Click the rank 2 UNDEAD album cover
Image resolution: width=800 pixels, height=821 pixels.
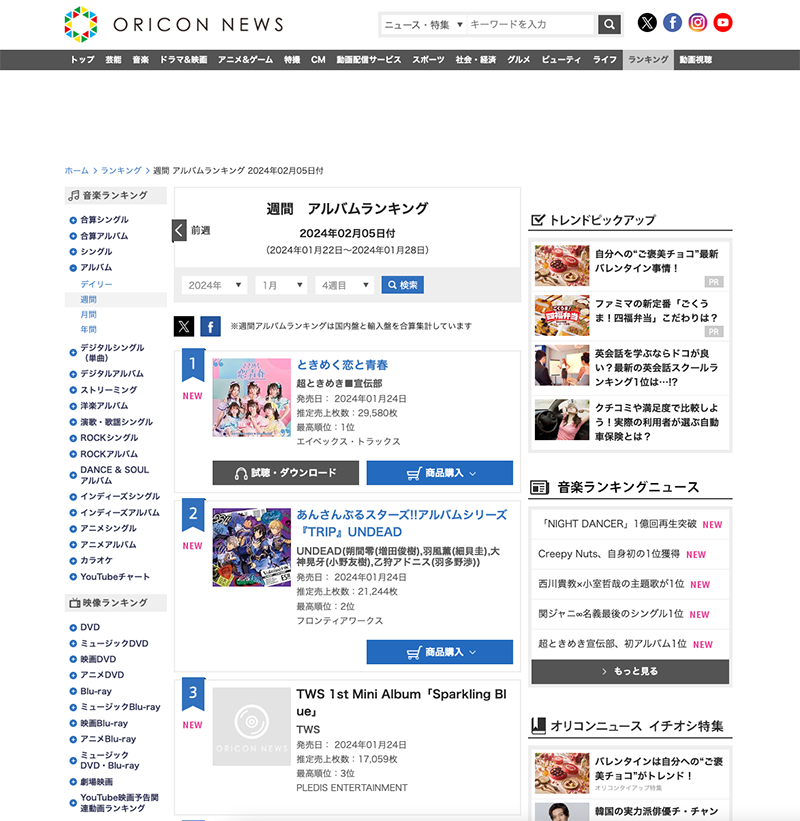tap(251, 547)
